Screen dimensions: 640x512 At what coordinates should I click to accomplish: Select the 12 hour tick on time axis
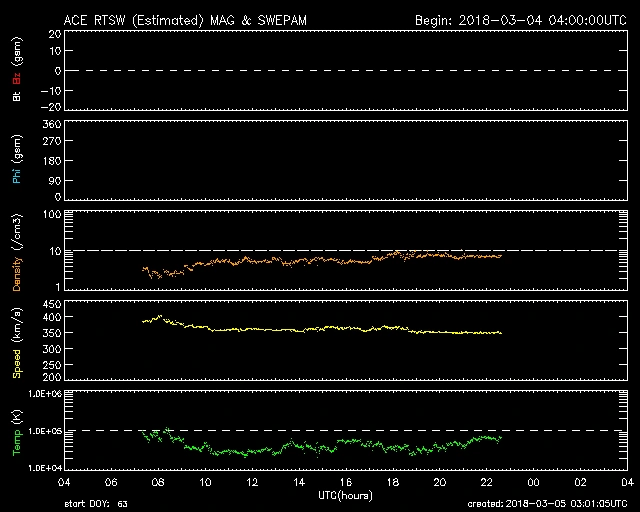pyautogui.click(x=252, y=482)
